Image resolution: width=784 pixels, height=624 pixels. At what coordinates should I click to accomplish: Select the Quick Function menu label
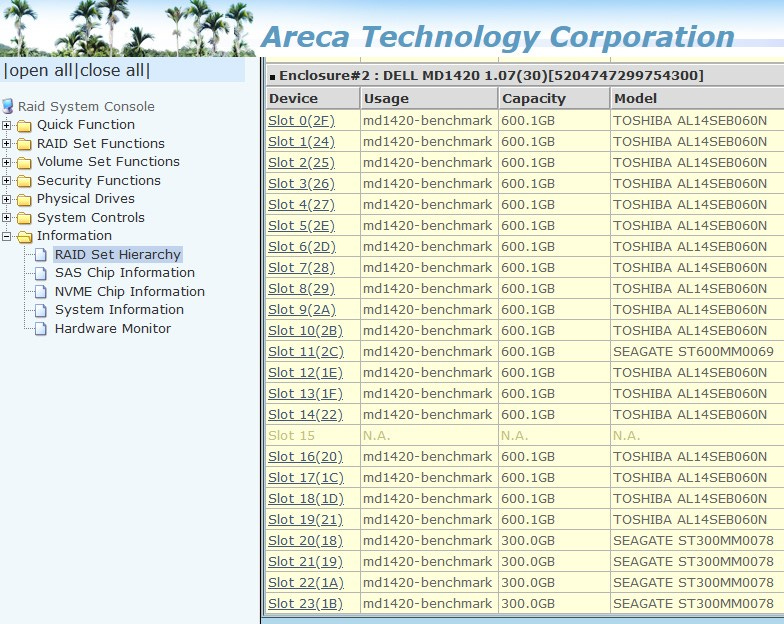point(86,124)
